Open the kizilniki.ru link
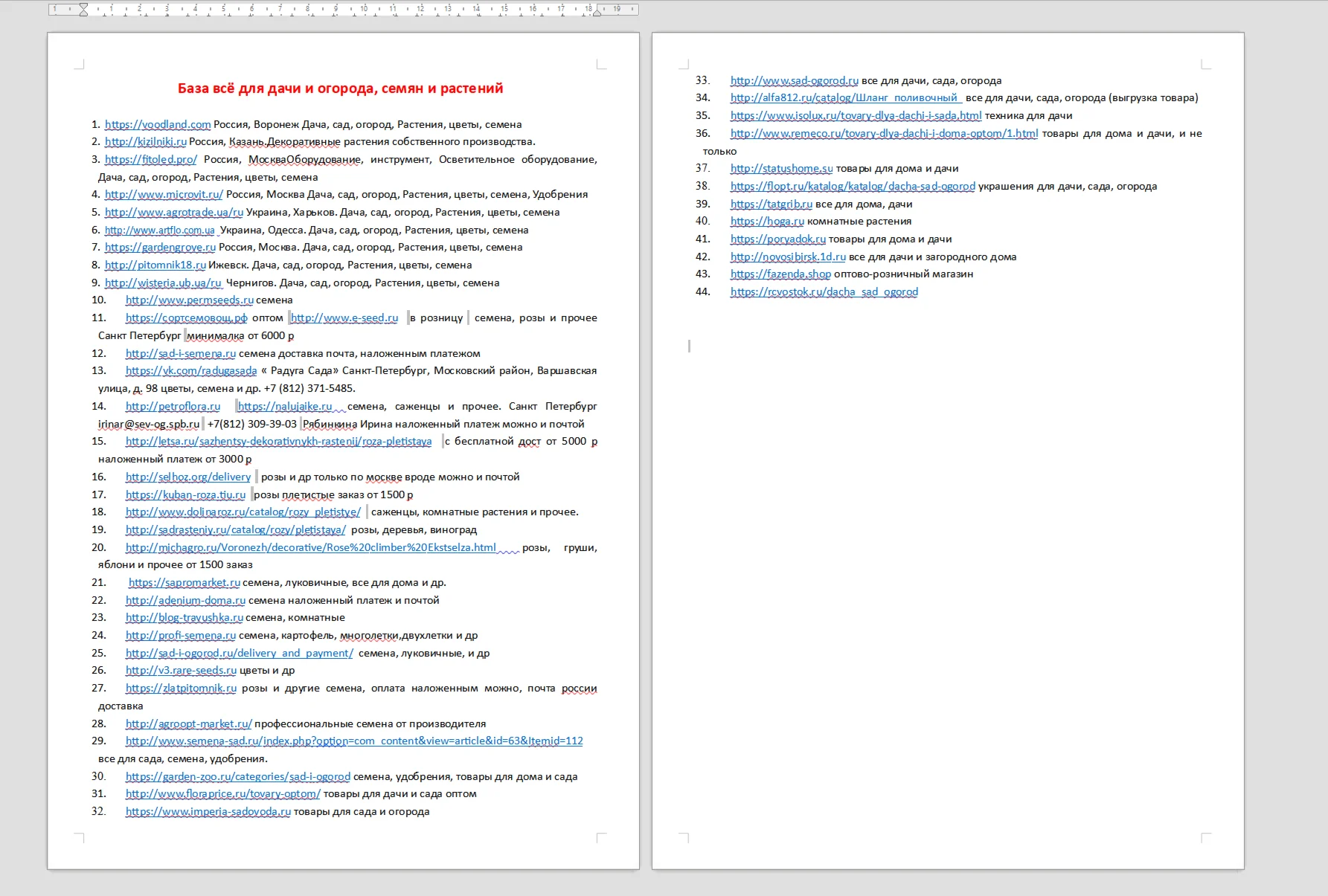Viewport: 1328px width, 896px height. (146, 141)
